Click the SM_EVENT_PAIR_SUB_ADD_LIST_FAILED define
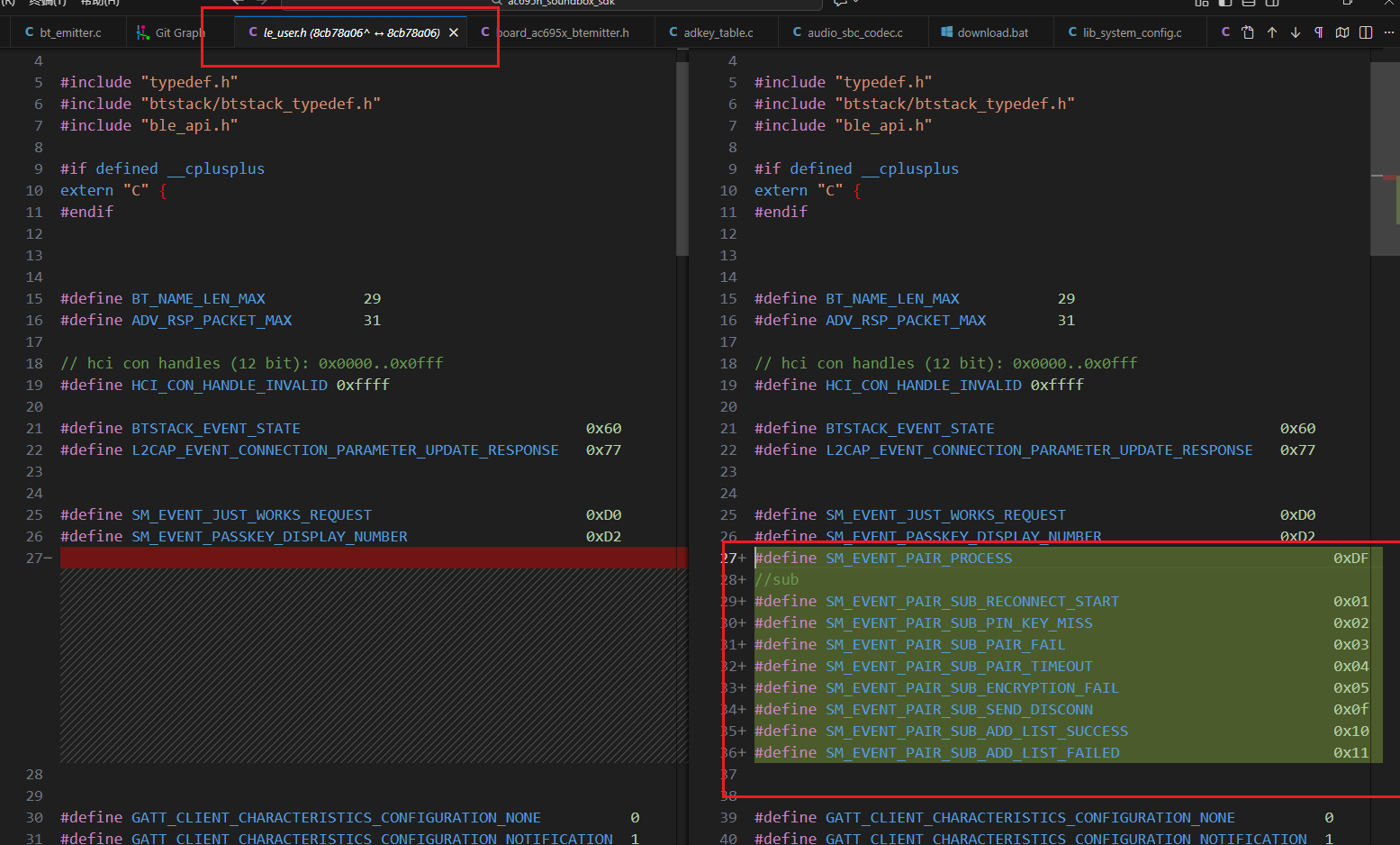 972,753
